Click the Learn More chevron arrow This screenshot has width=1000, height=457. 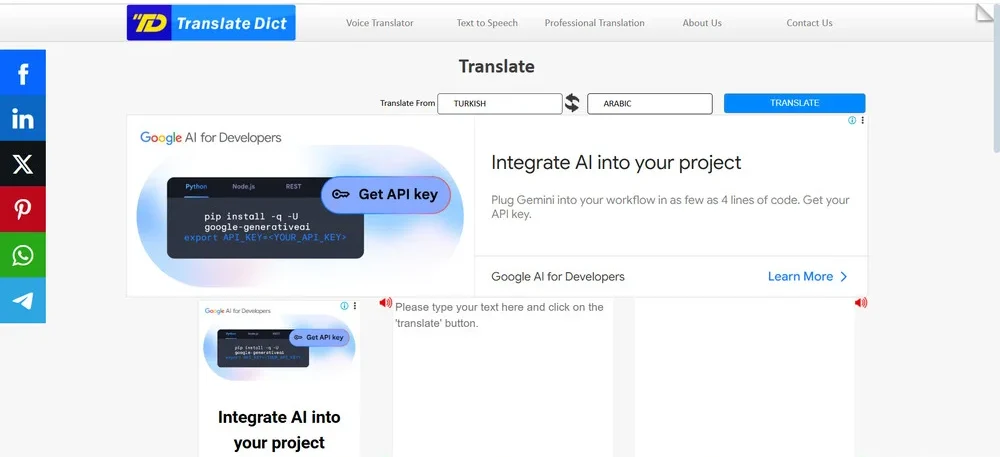[x=844, y=277]
